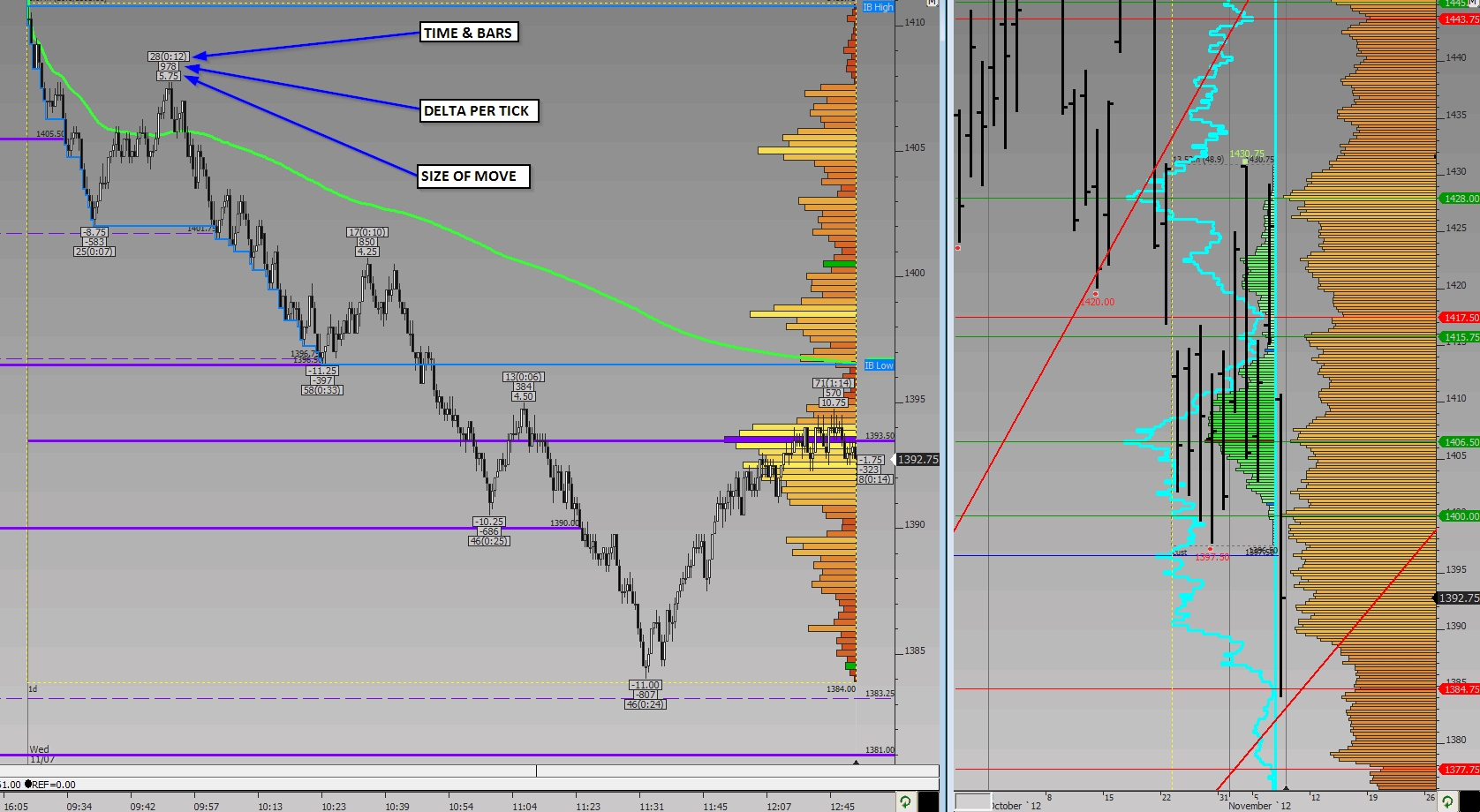Click the 46(0:24) swing label at the low

pyautogui.click(x=646, y=704)
